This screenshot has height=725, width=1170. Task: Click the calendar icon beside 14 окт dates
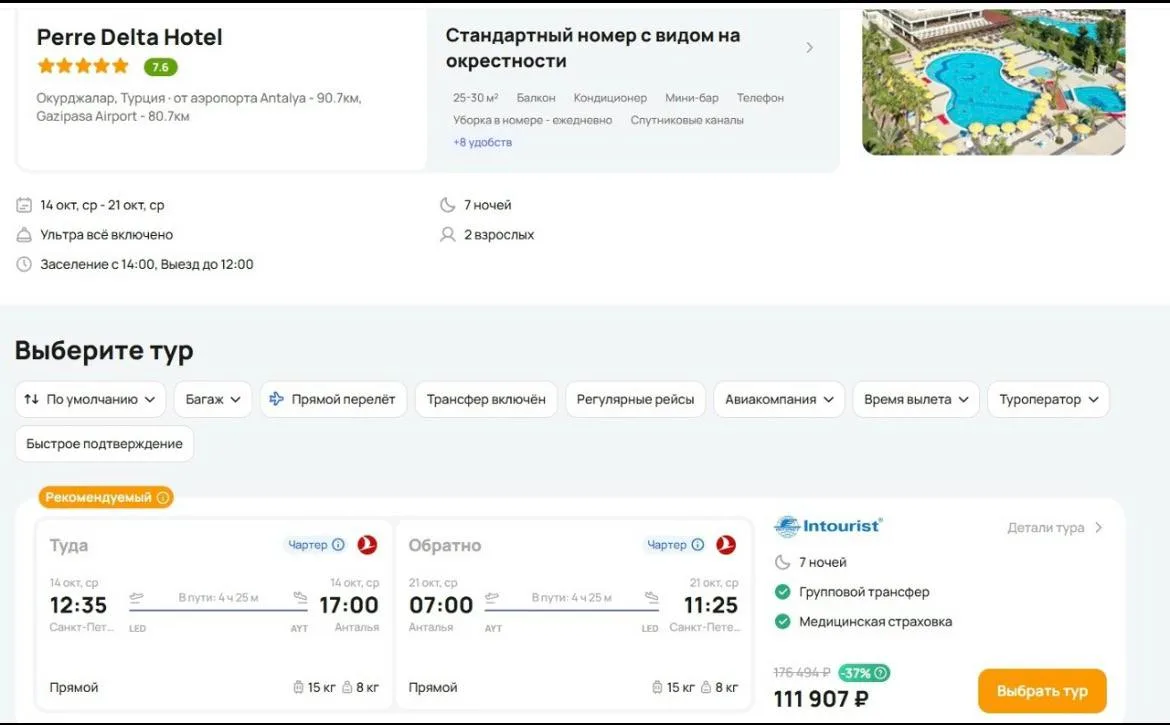pos(24,204)
